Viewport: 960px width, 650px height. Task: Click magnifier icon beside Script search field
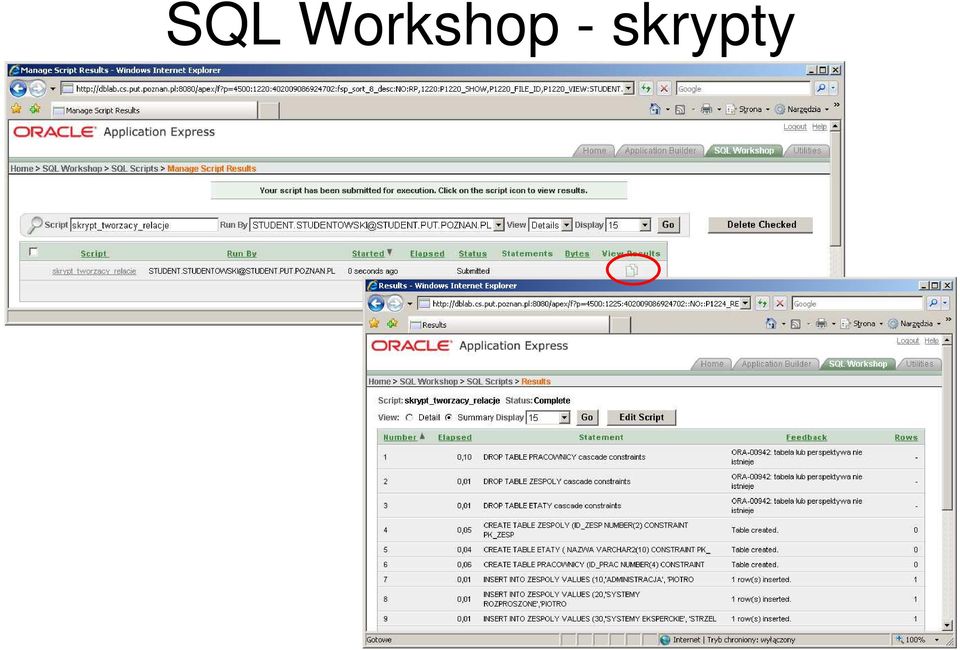(x=35, y=225)
